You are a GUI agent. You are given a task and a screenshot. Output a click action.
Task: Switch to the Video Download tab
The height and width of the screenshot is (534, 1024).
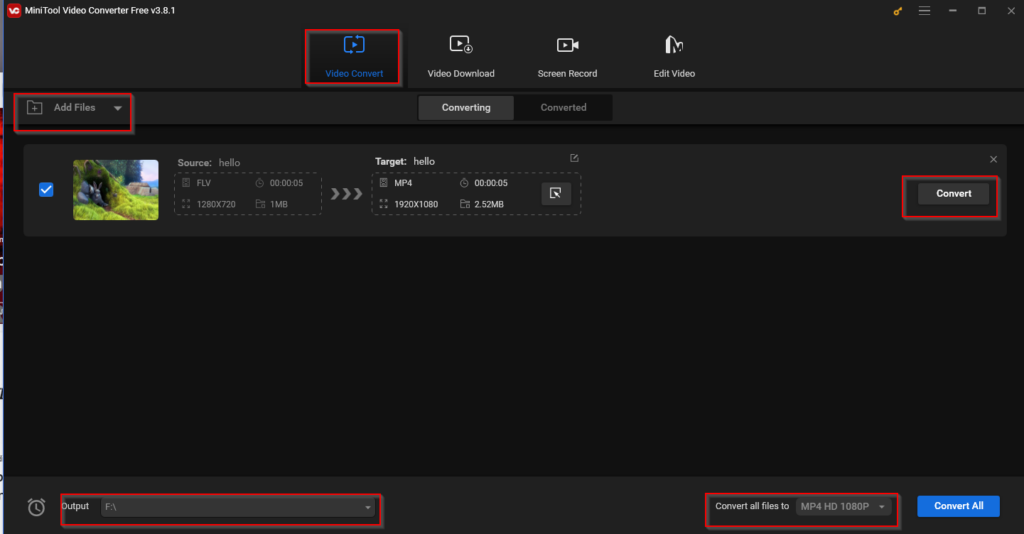(x=460, y=57)
